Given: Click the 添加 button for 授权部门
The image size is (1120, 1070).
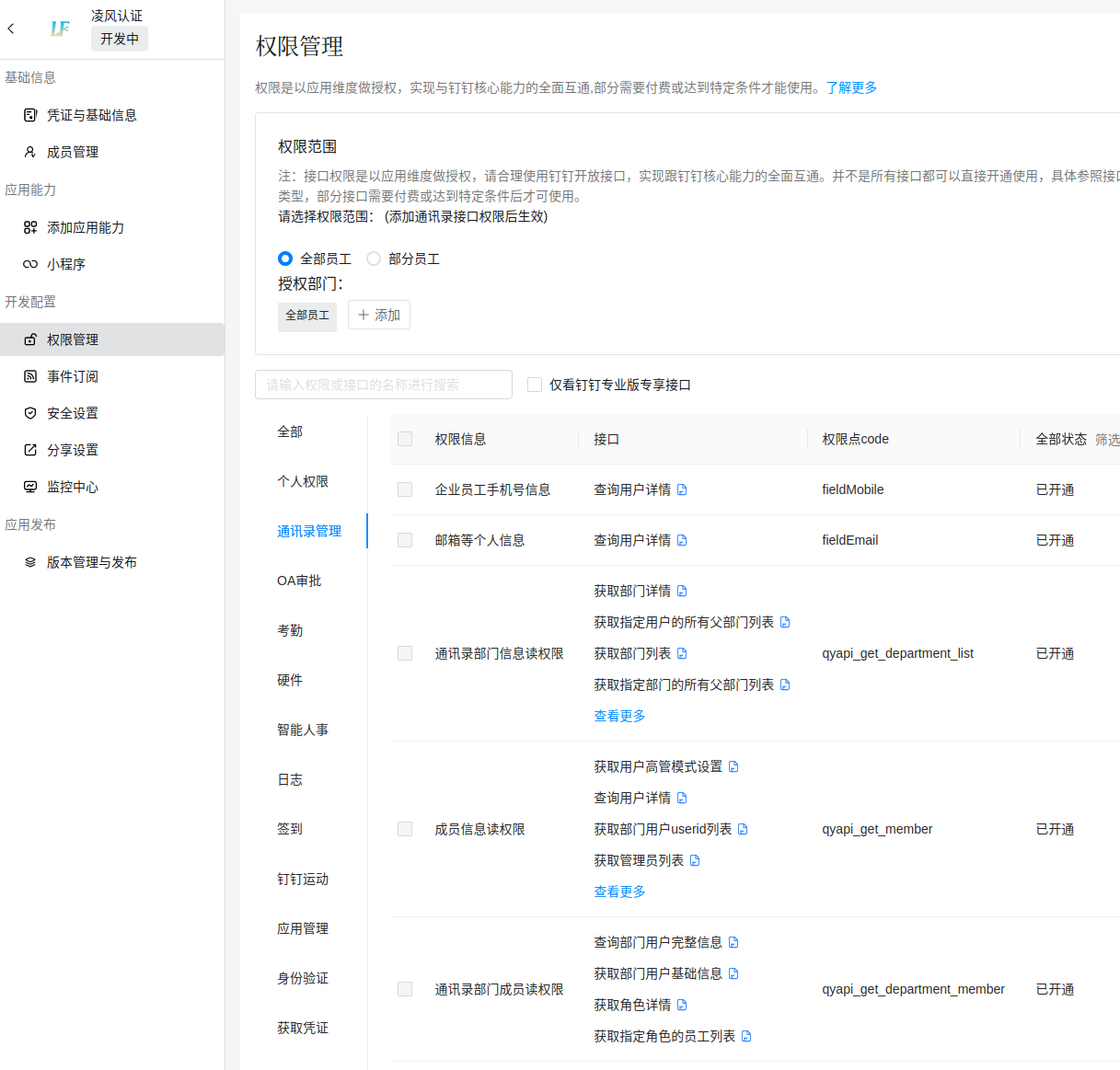Looking at the screenshot, I should click(x=379, y=315).
